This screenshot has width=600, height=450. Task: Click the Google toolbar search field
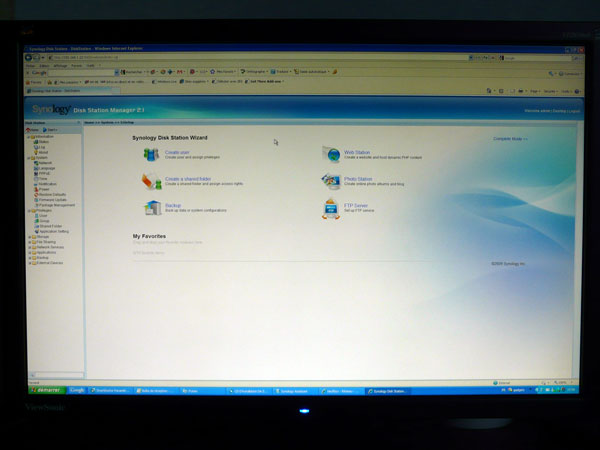coord(80,72)
